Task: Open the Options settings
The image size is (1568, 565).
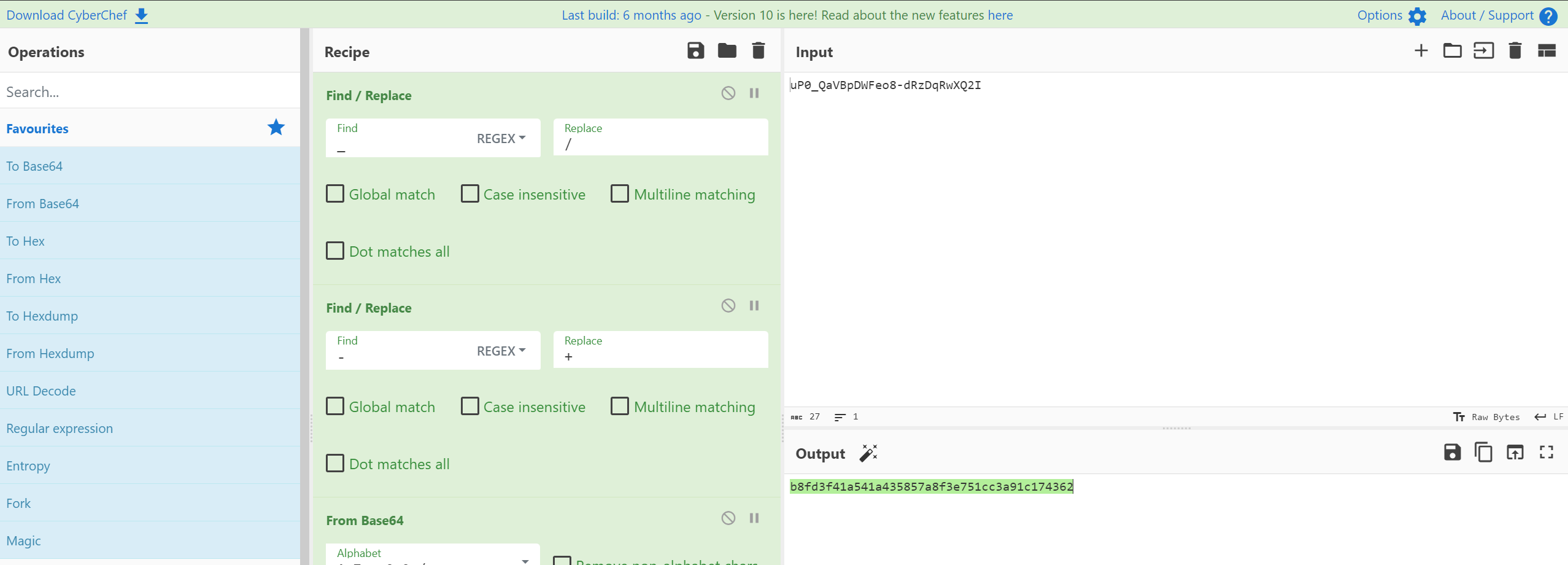Action: point(1391,15)
